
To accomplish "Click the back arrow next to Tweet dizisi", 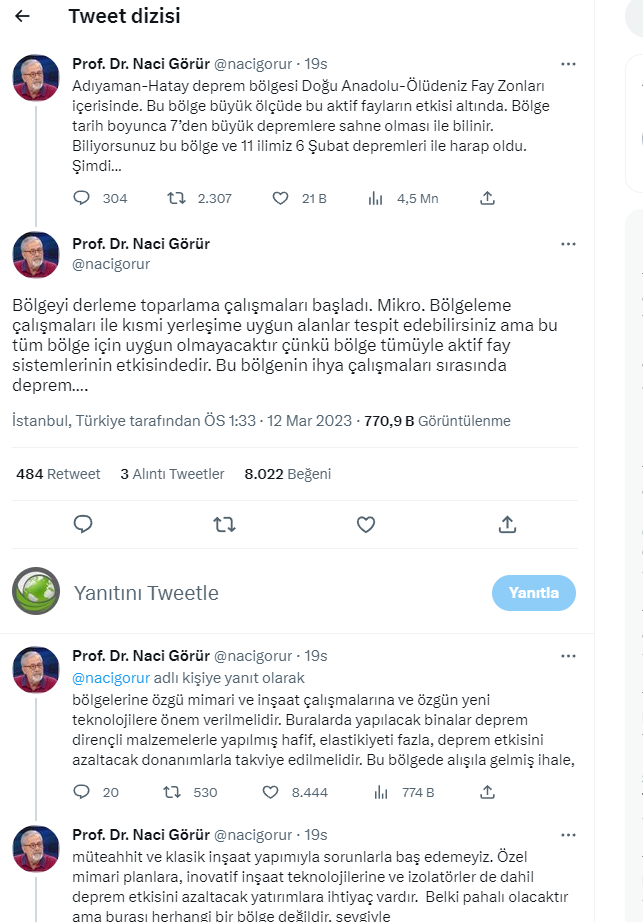I will click(23, 17).
